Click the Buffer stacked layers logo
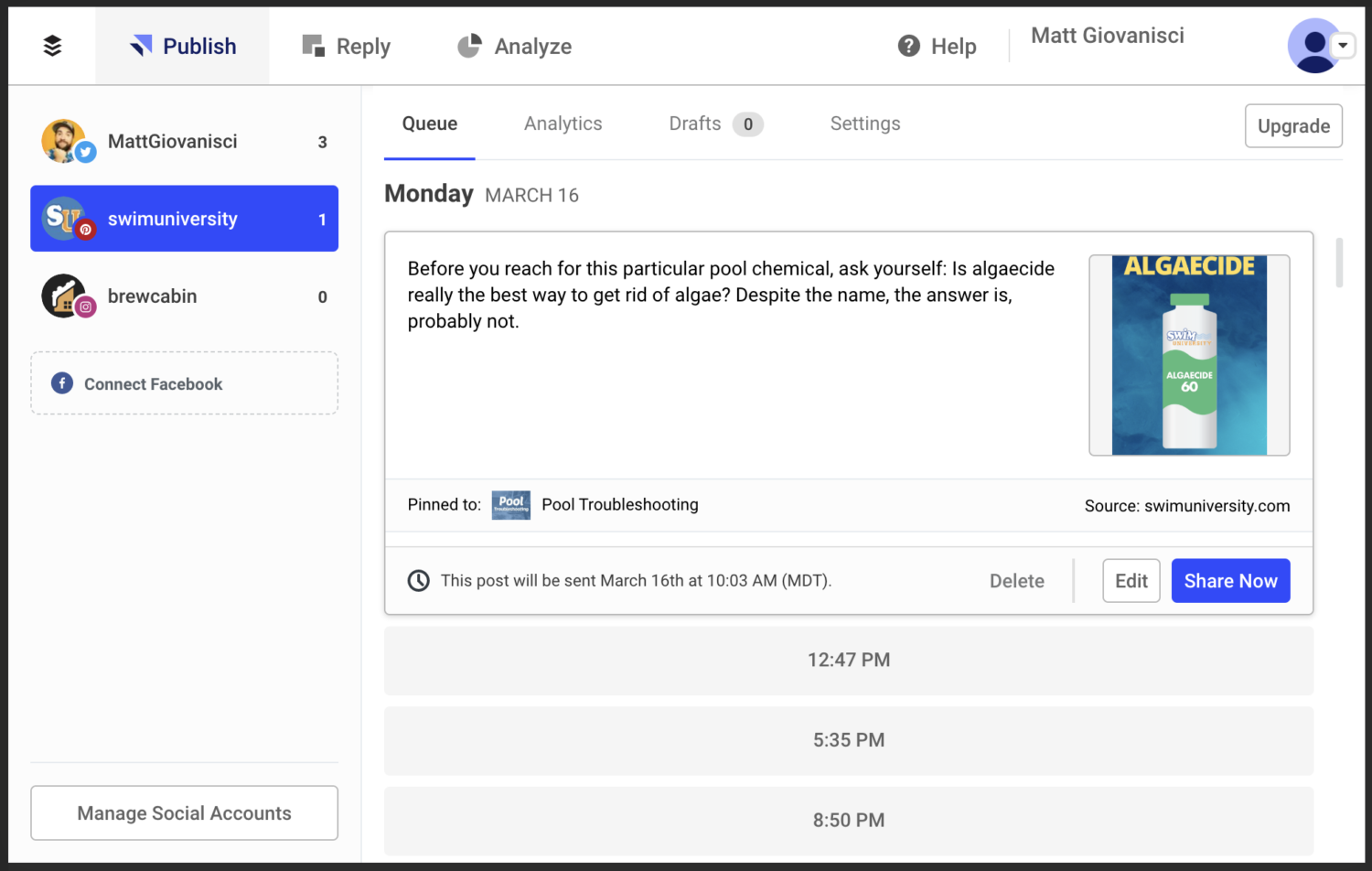1372x871 pixels. 52,46
